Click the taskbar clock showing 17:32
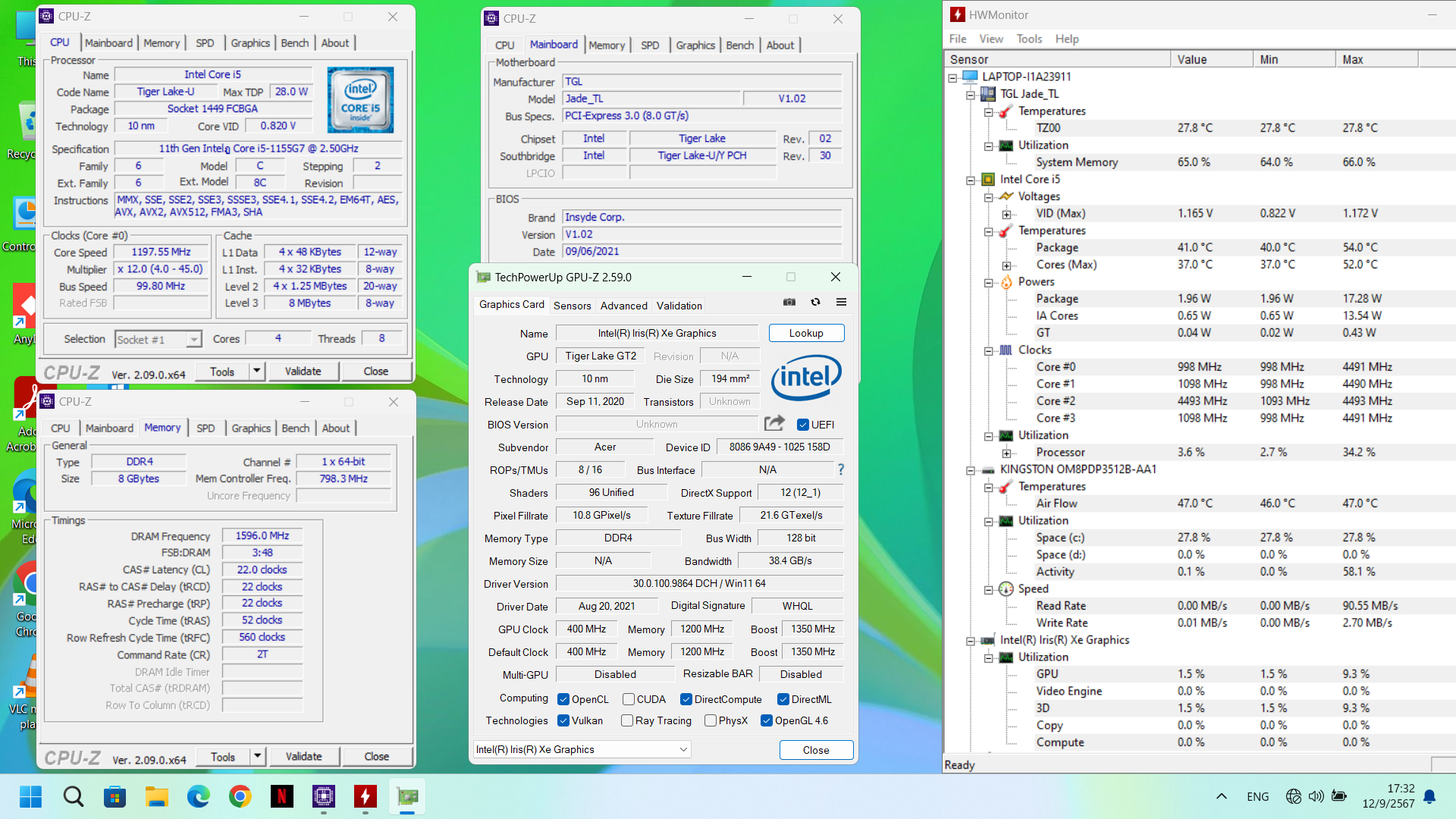 click(x=1388, y=796)
